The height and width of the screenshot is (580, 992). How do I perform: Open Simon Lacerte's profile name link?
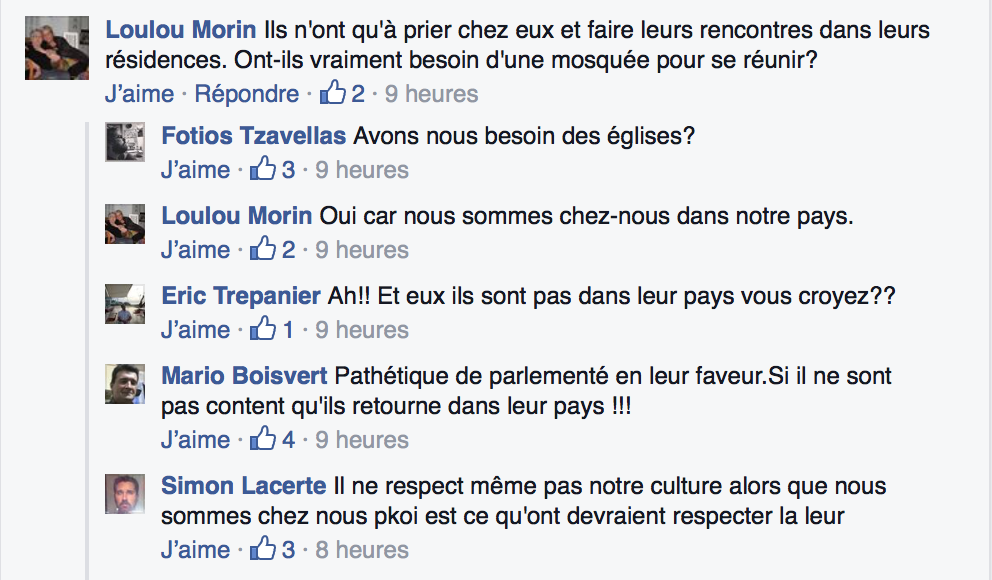pyautogui.click(x=243, y=487)
